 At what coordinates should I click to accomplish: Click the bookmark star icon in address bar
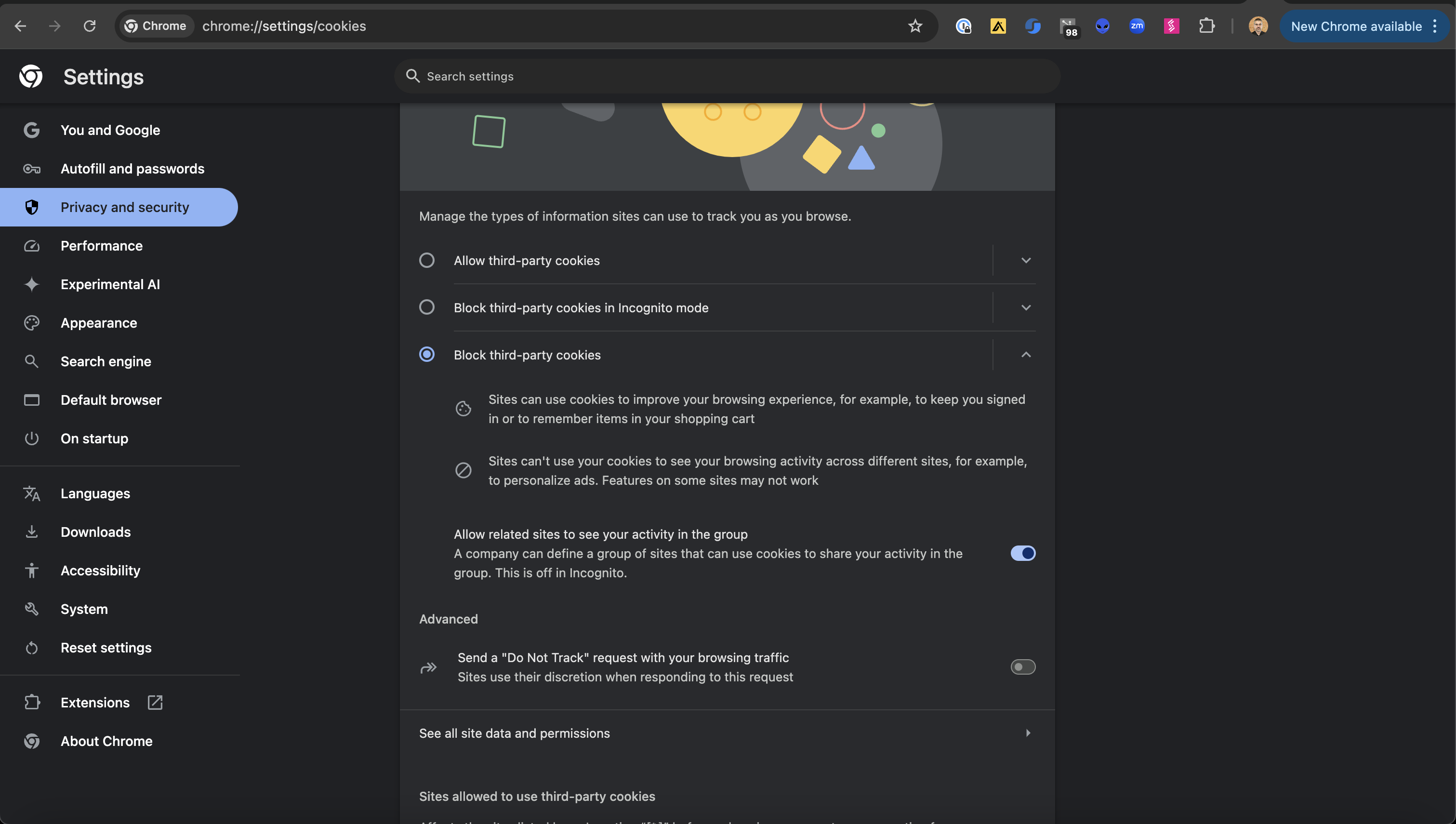point(914,26)
